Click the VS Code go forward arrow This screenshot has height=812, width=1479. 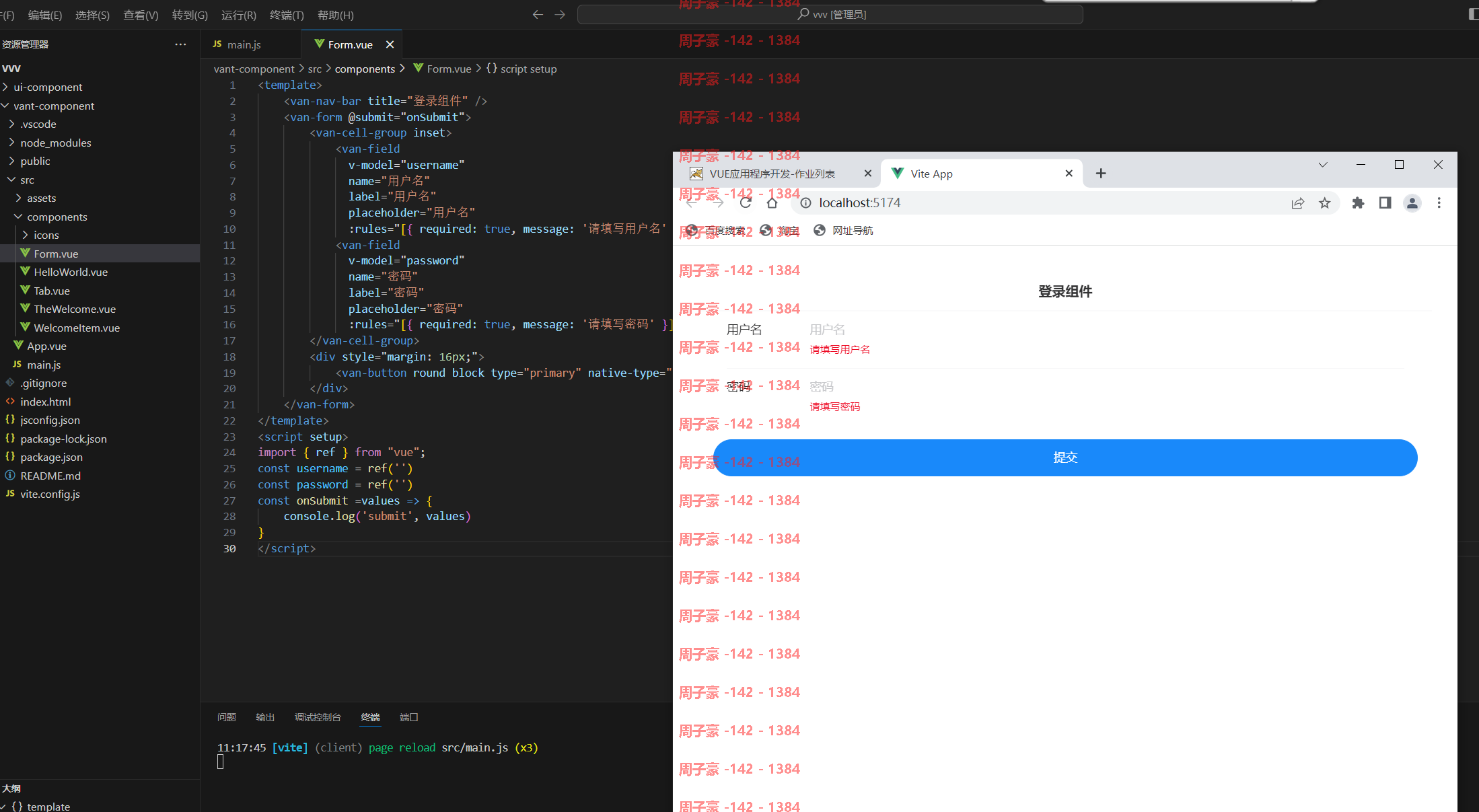coord(560,14)
